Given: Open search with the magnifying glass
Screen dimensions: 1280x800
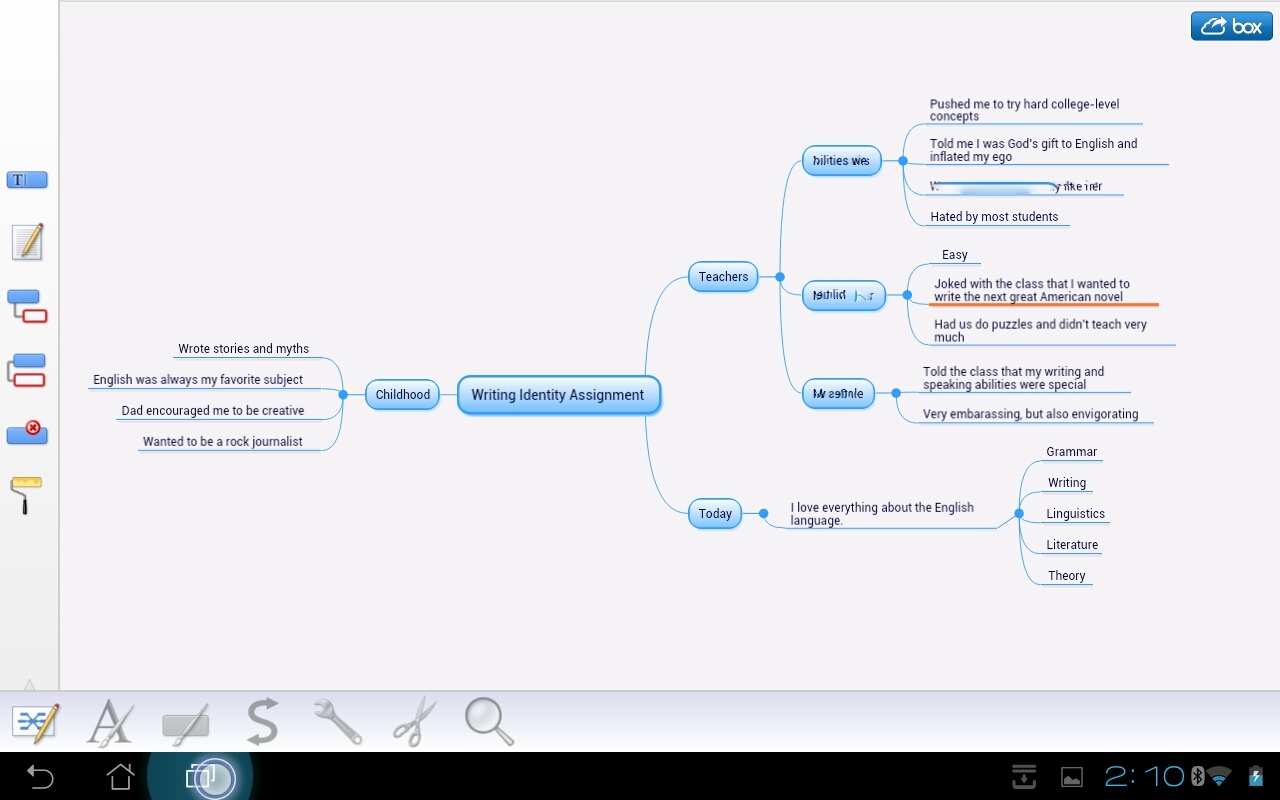Looking at the screenshot, I should [489, 721].
